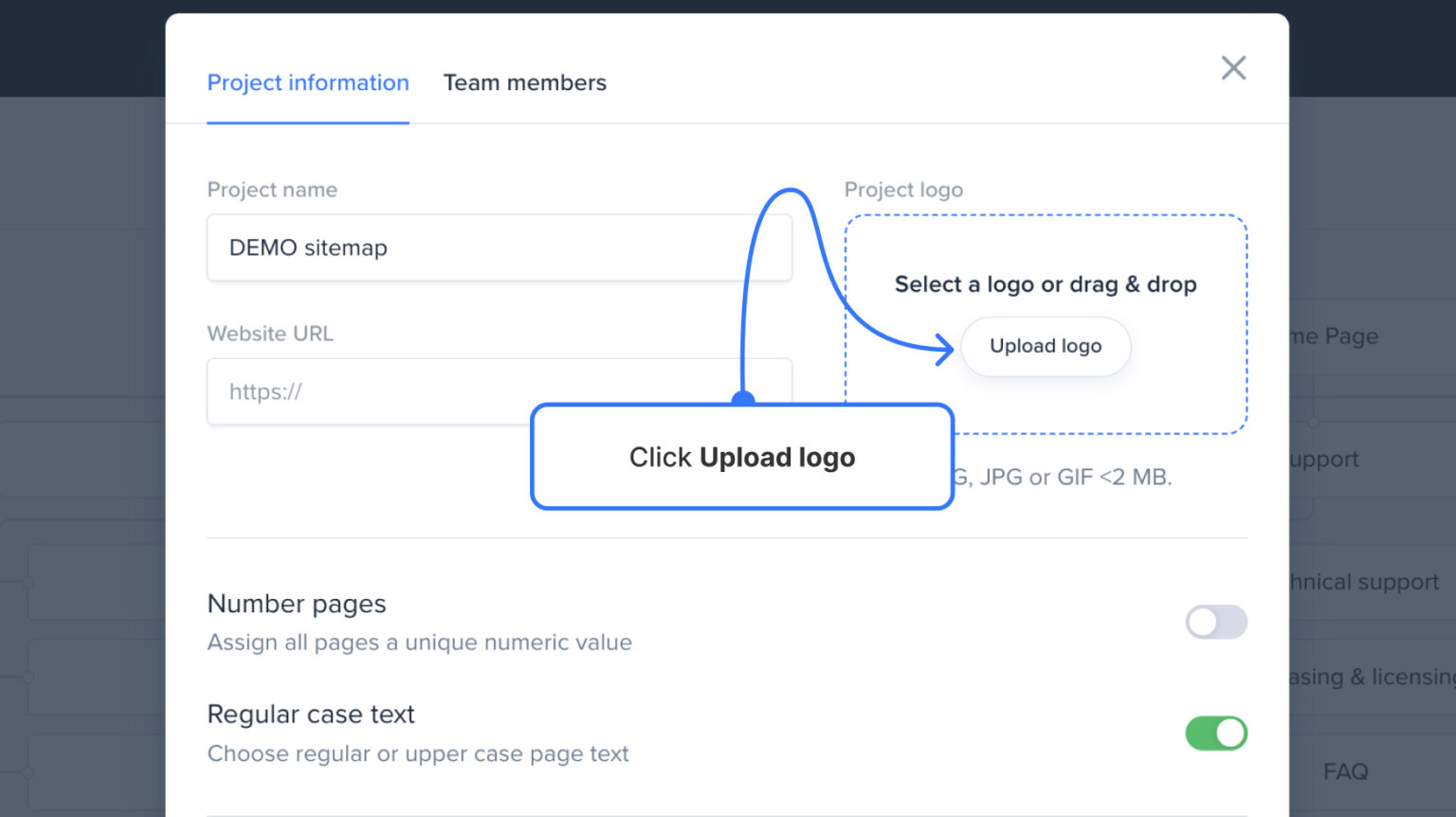The width and height of the screenshot is (1456, 817).
Task: Dismiss the Click Upload logo tooltip
Action: pos(742,457)
